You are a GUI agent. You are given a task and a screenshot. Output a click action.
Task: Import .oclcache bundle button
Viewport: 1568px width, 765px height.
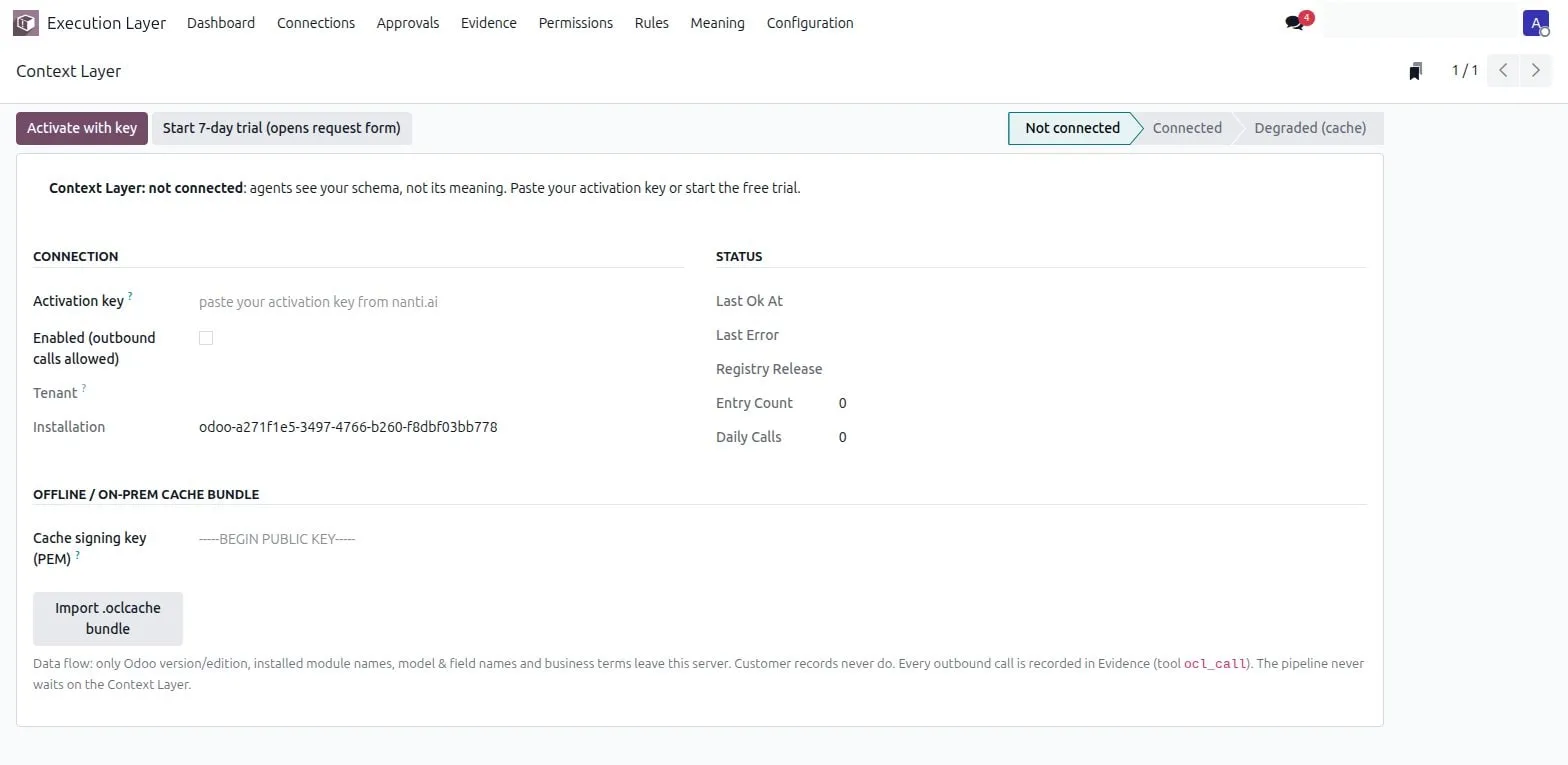pyautogui.click(x=108, y=618)
